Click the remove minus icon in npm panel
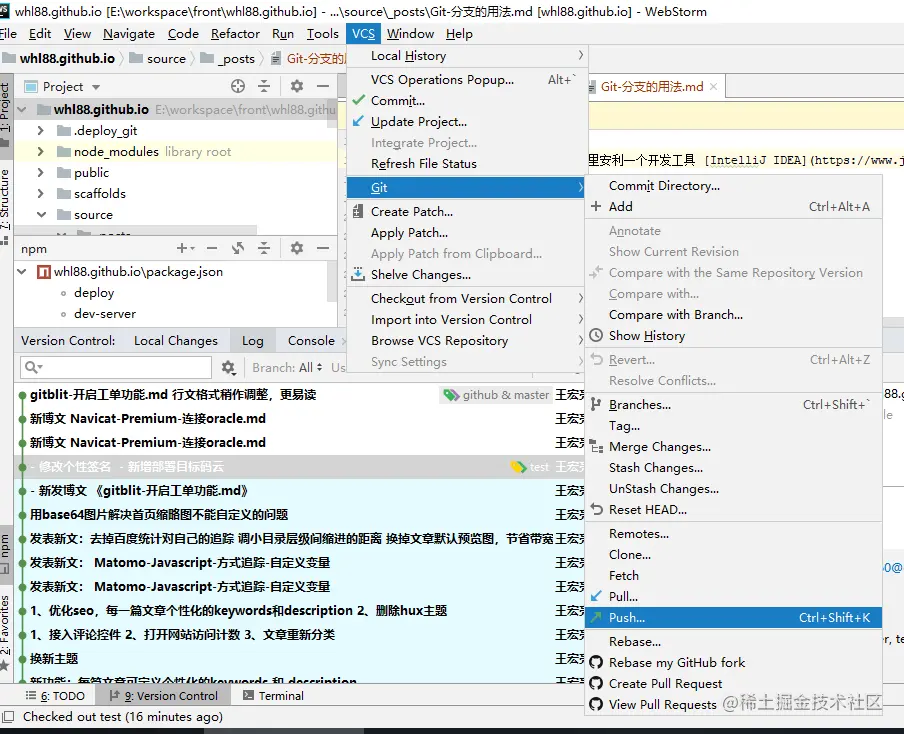The image size is (904, 734). [212, 249]
